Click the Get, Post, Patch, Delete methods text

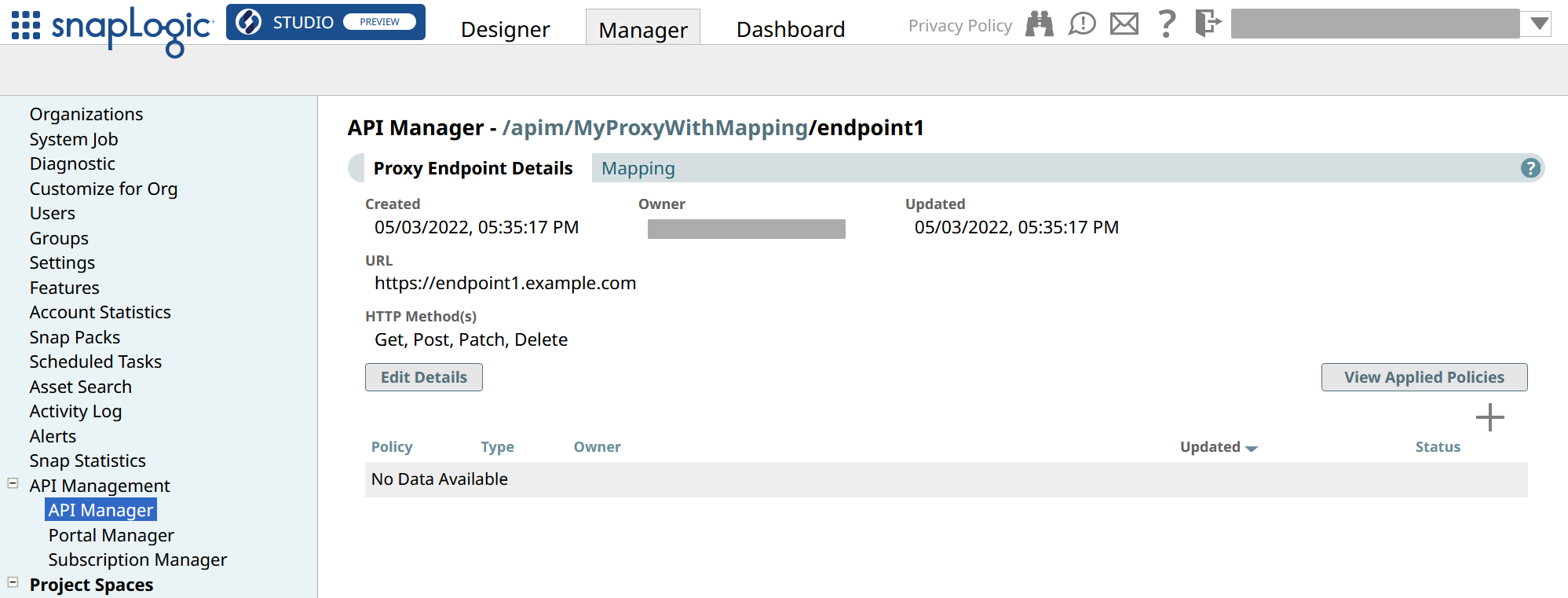click(x=471, y=339)
